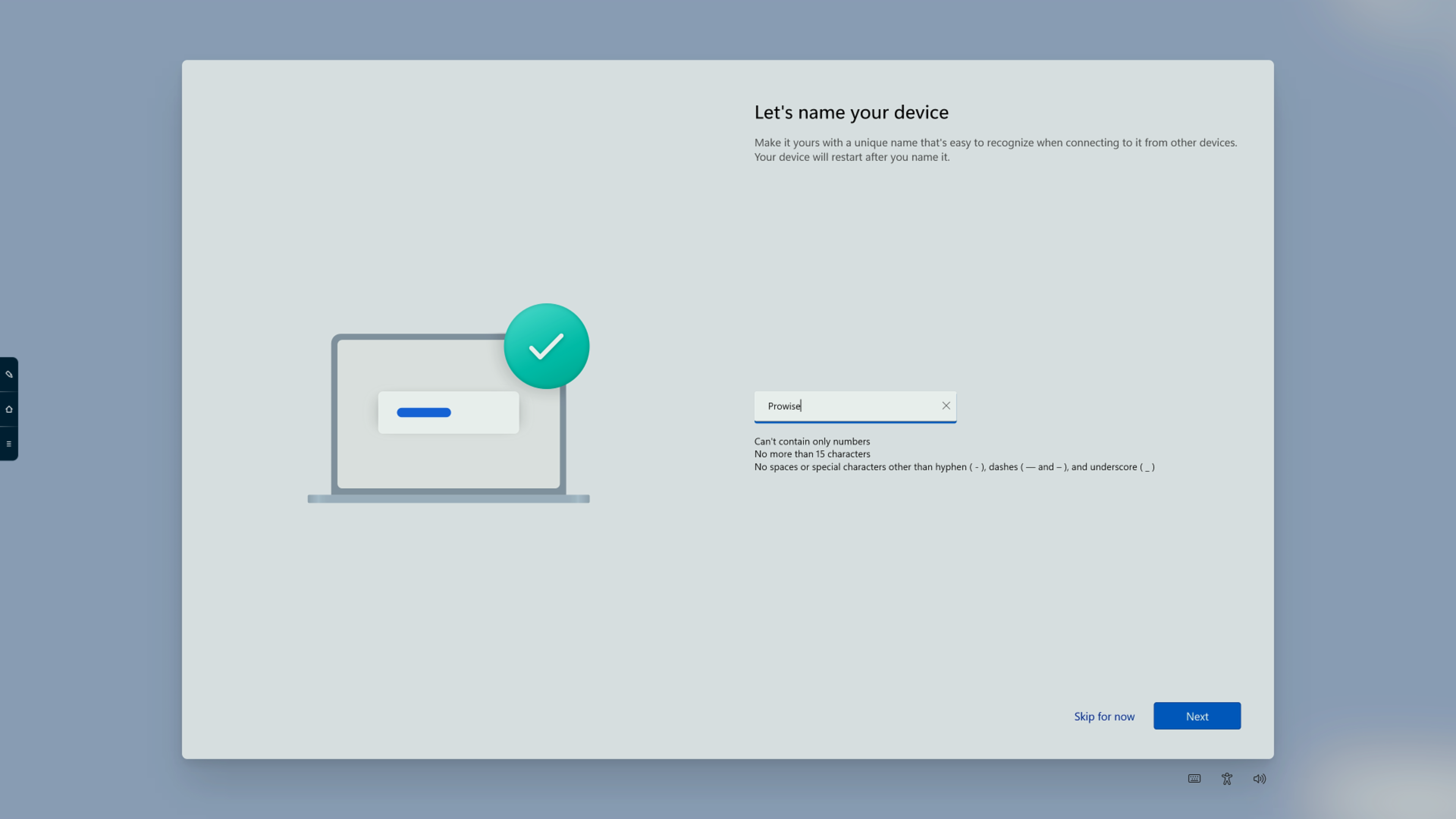Click the "No more than 15 characters" rule

pyautogui.click(x=812, y=454)
